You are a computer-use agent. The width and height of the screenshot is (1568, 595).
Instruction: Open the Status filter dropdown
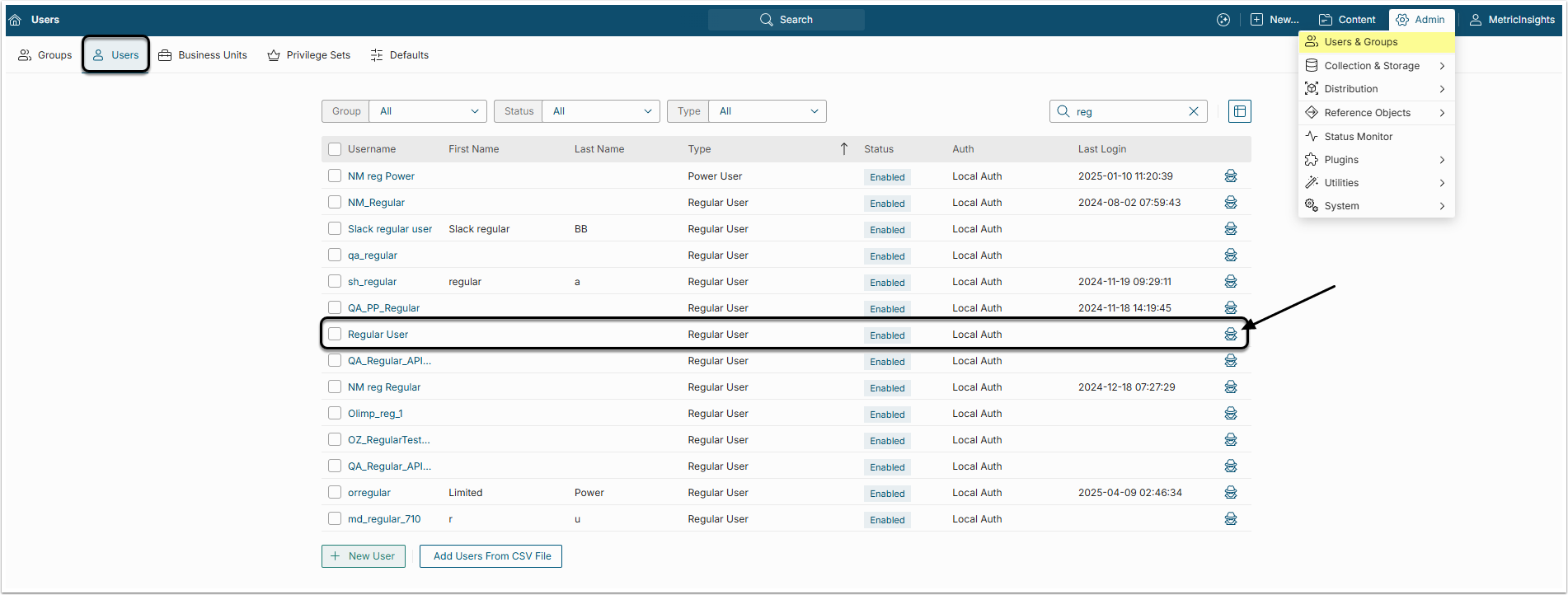click(600, 111)
